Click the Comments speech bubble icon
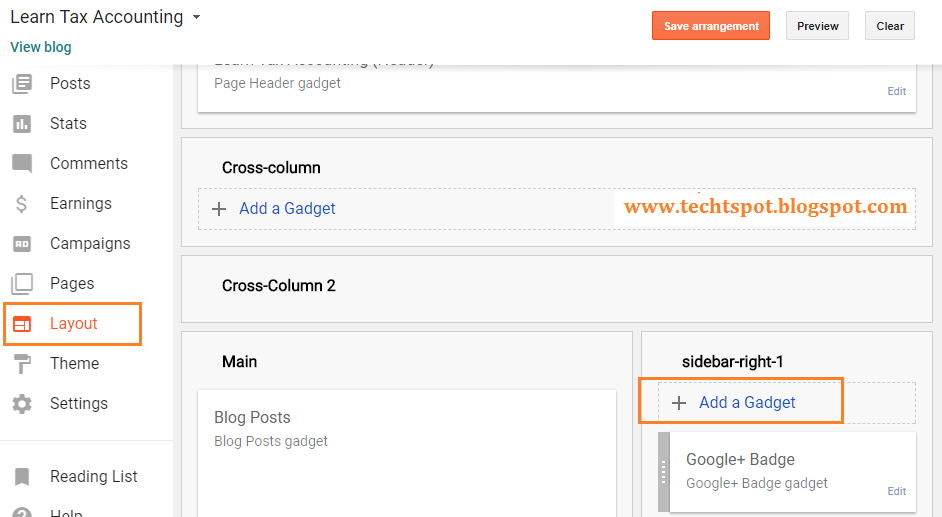The height and width of the screenshot is (517, 942). pyautogui.click(x=22, y=163)
